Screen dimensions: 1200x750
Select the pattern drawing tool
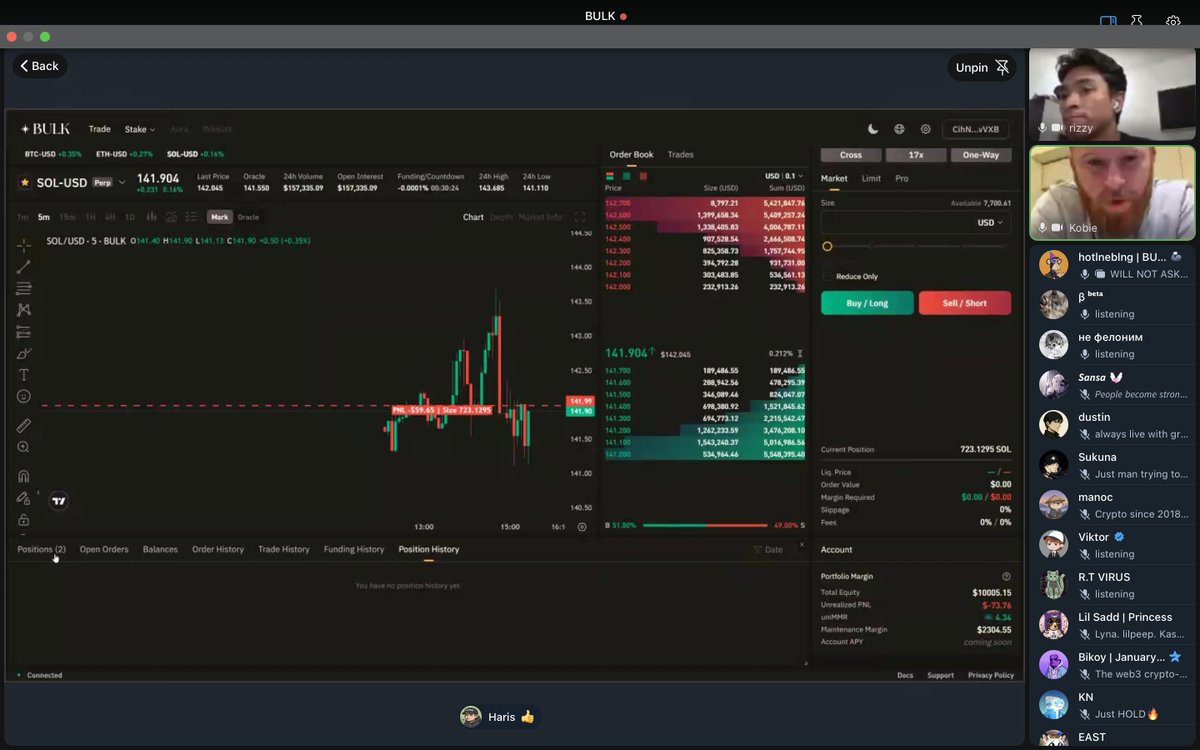click(24, 310)
